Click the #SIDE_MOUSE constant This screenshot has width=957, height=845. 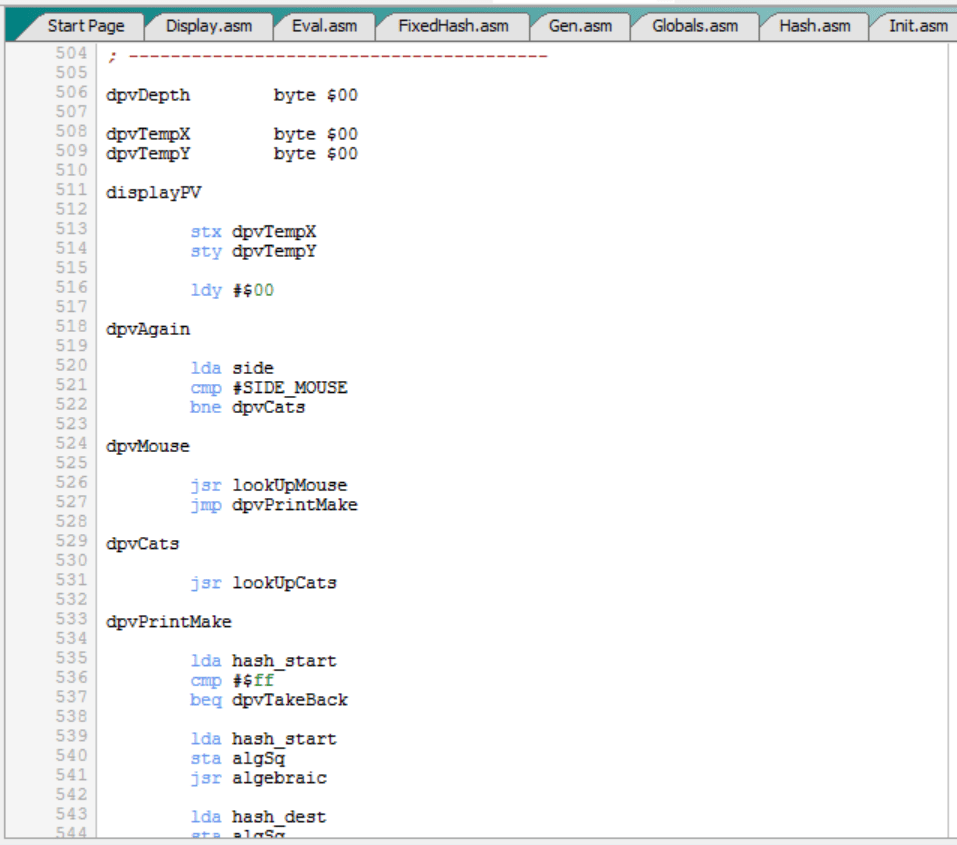289,388
